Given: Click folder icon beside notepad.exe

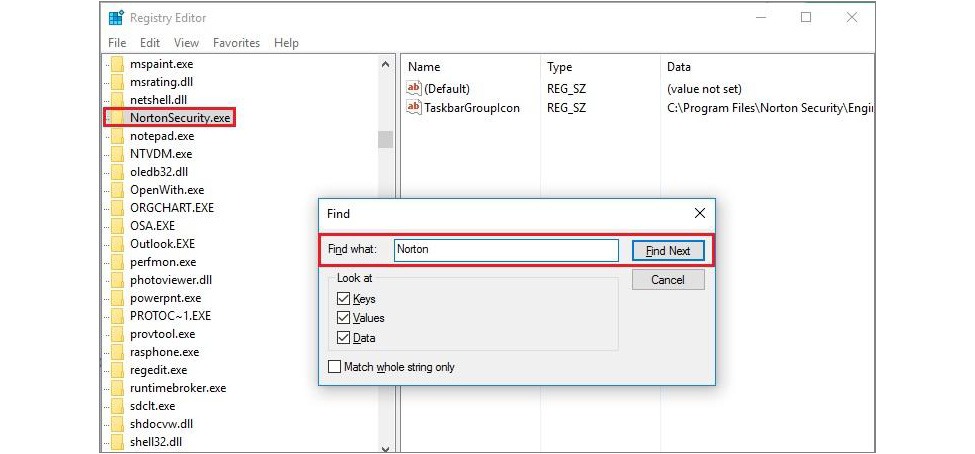Looking at the screenshot, I should 117,136.
